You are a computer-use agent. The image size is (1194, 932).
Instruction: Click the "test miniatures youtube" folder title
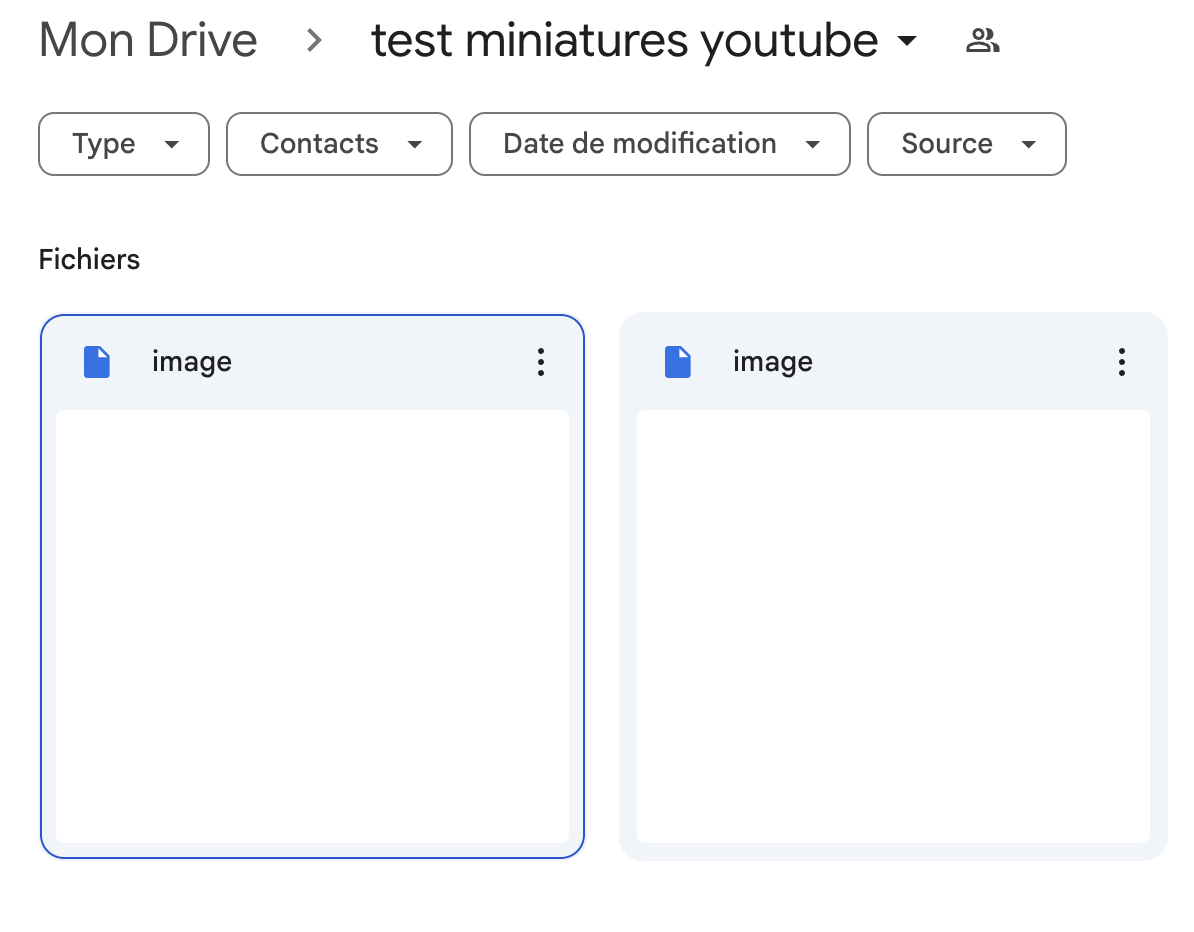(625, 41)
